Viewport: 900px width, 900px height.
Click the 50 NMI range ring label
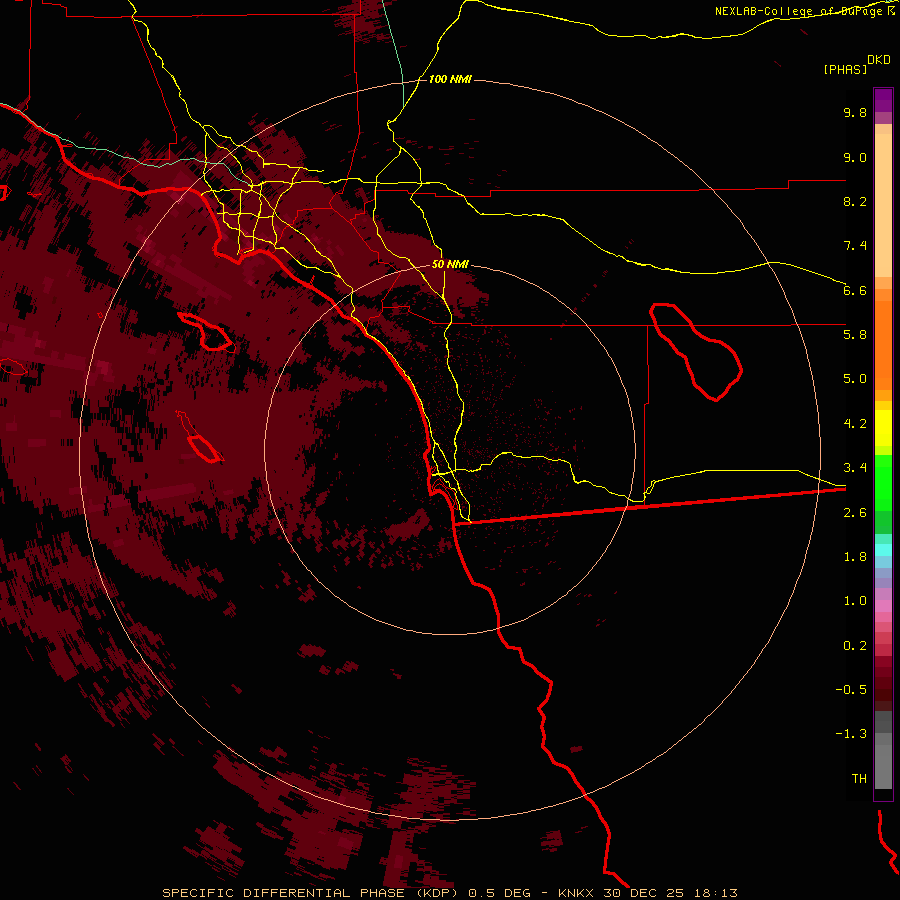click(450, 264)
